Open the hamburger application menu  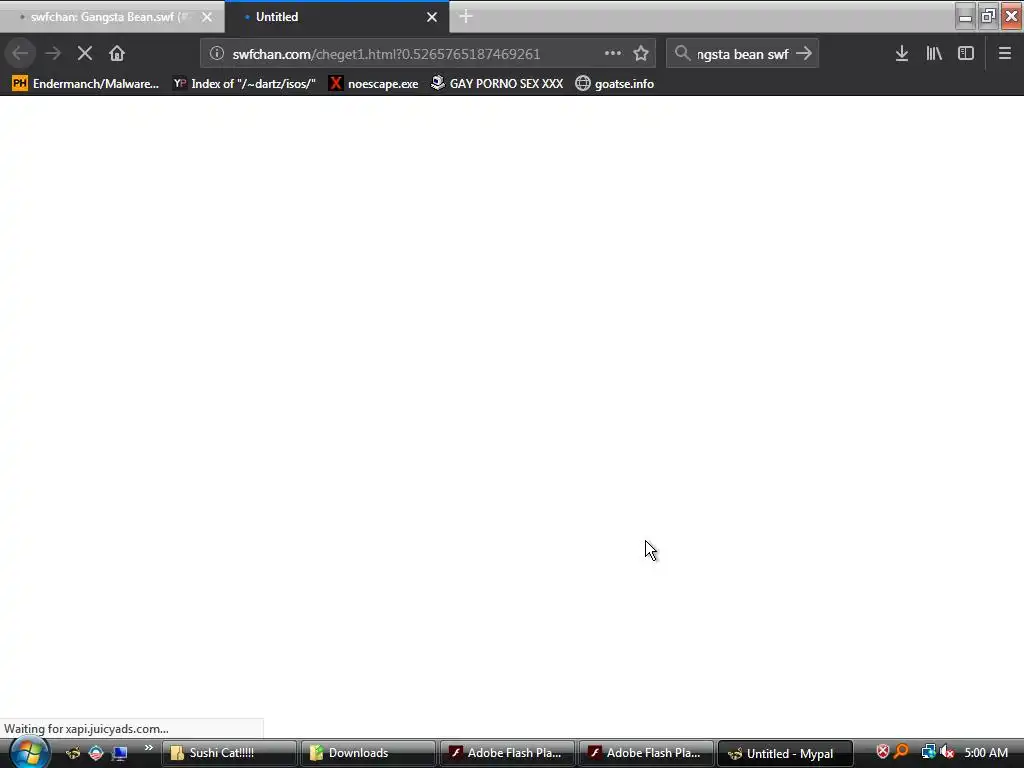(1004, 54)
